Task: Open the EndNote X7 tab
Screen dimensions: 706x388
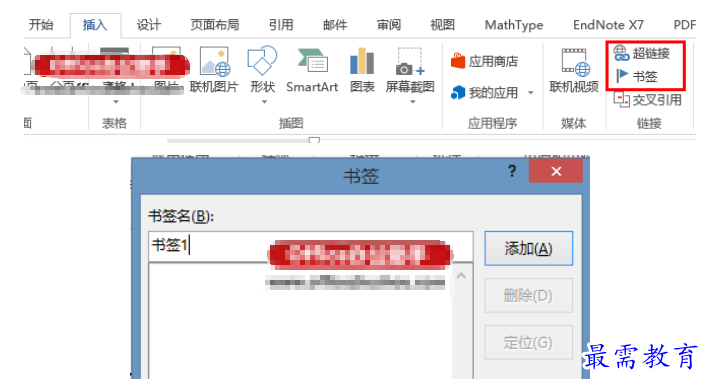Action: [x=608, y=25]
